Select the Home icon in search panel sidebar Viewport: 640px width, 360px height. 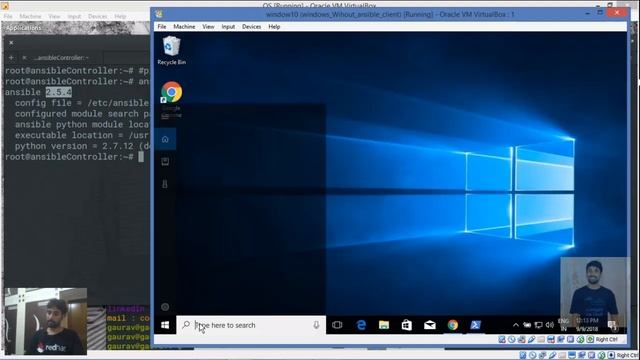tap(165, 139)
